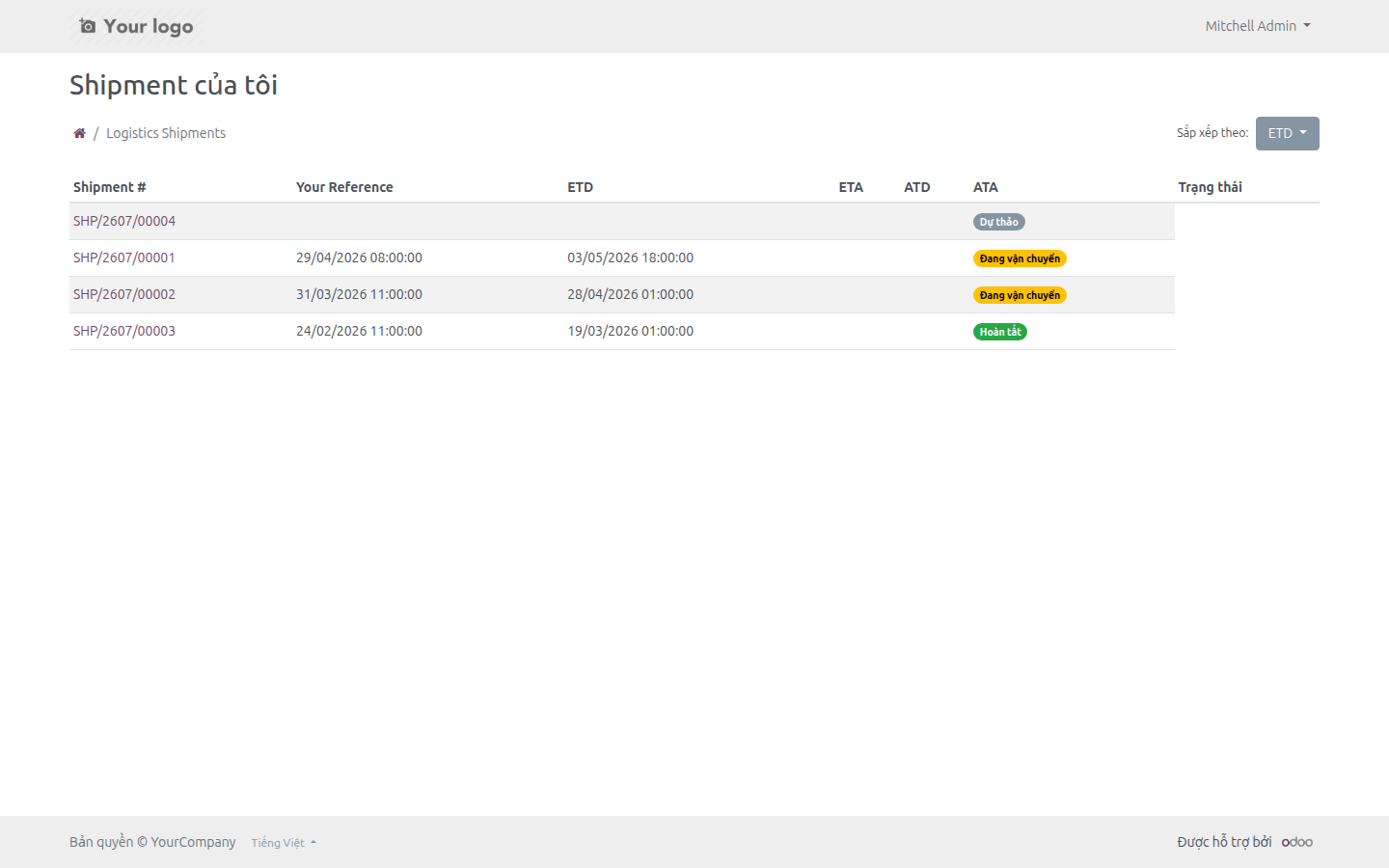The width and height of the screenshot is (1389, 868).
Task: Open the Mitchell Admin user menu
Action: click(x=1258, y=26)
